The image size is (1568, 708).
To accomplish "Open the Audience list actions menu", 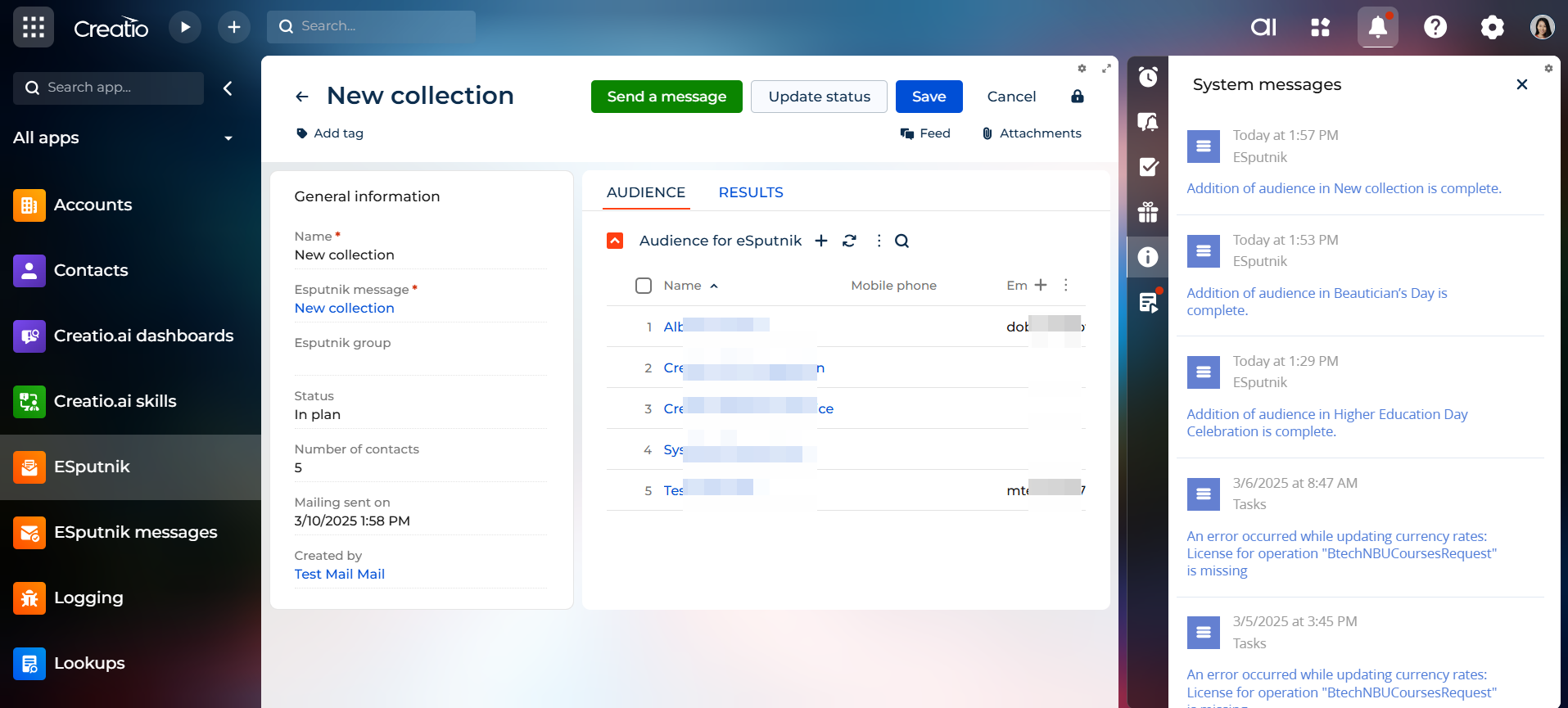I will [879, 241].
